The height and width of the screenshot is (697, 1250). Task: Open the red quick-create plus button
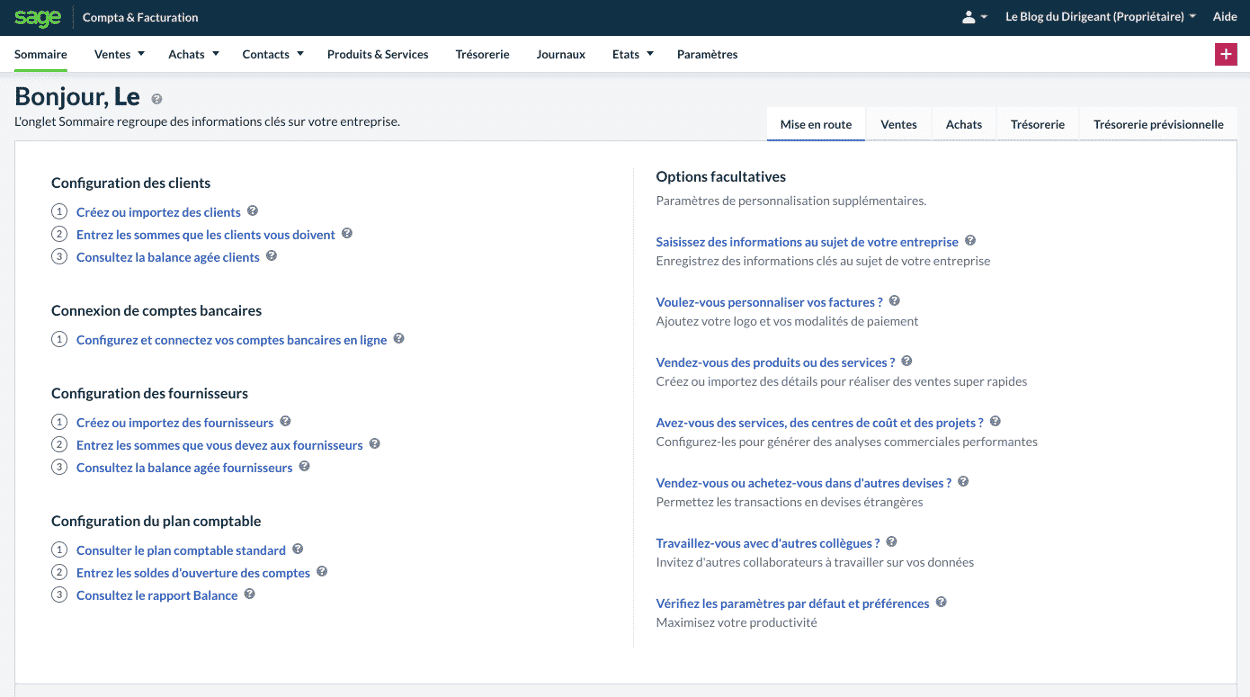(1226, 54)
